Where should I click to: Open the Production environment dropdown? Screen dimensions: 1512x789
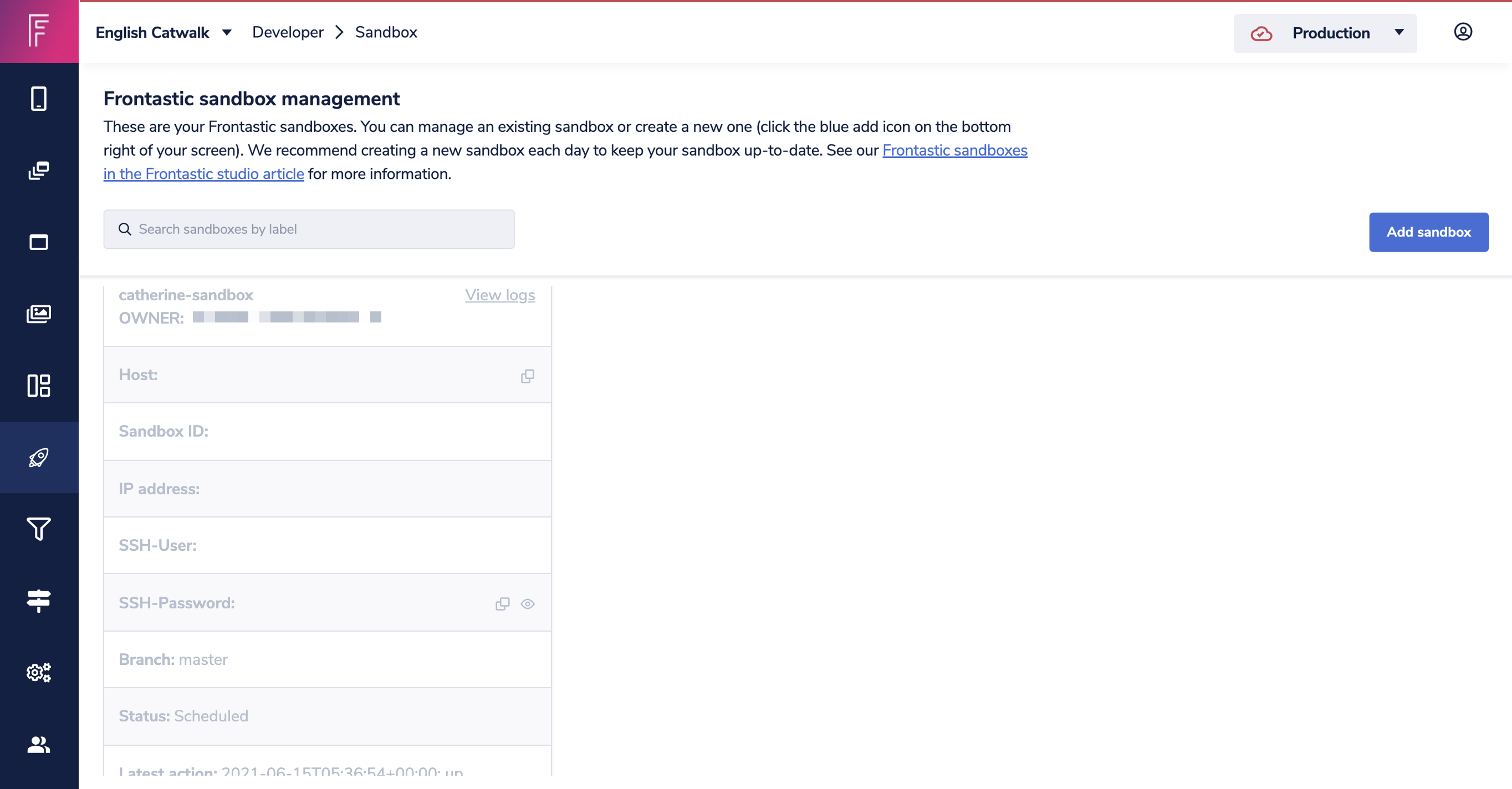click(x=1325, y=33)
